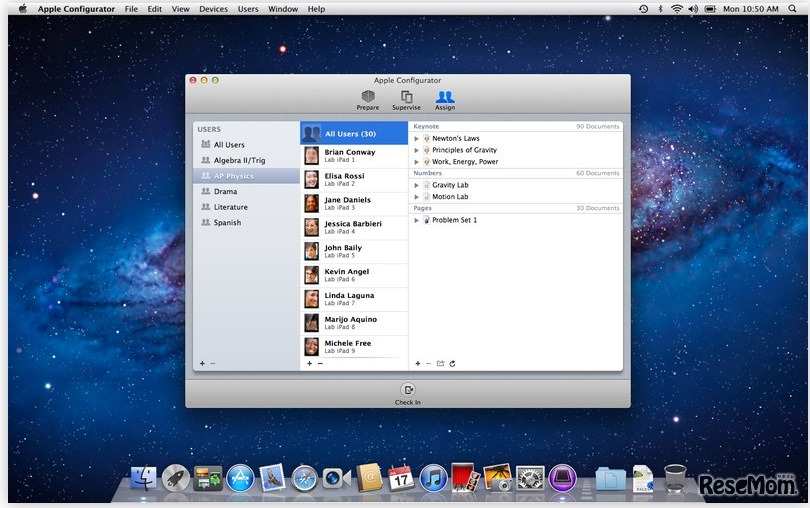This screenshot has height=508, width=810.
Task: Open Safari from the Dock
Action: coord(305,479)
